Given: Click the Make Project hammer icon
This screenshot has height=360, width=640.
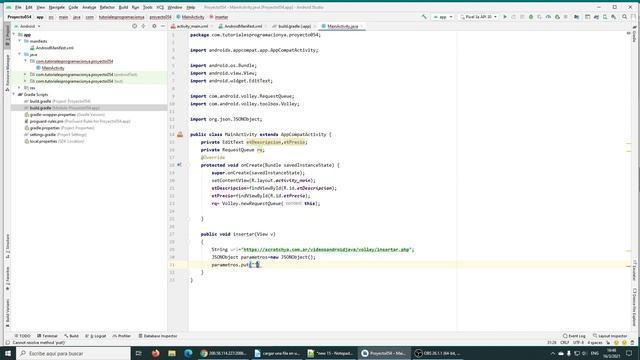Looking at the screenshot, I should [x=424, y=17].
